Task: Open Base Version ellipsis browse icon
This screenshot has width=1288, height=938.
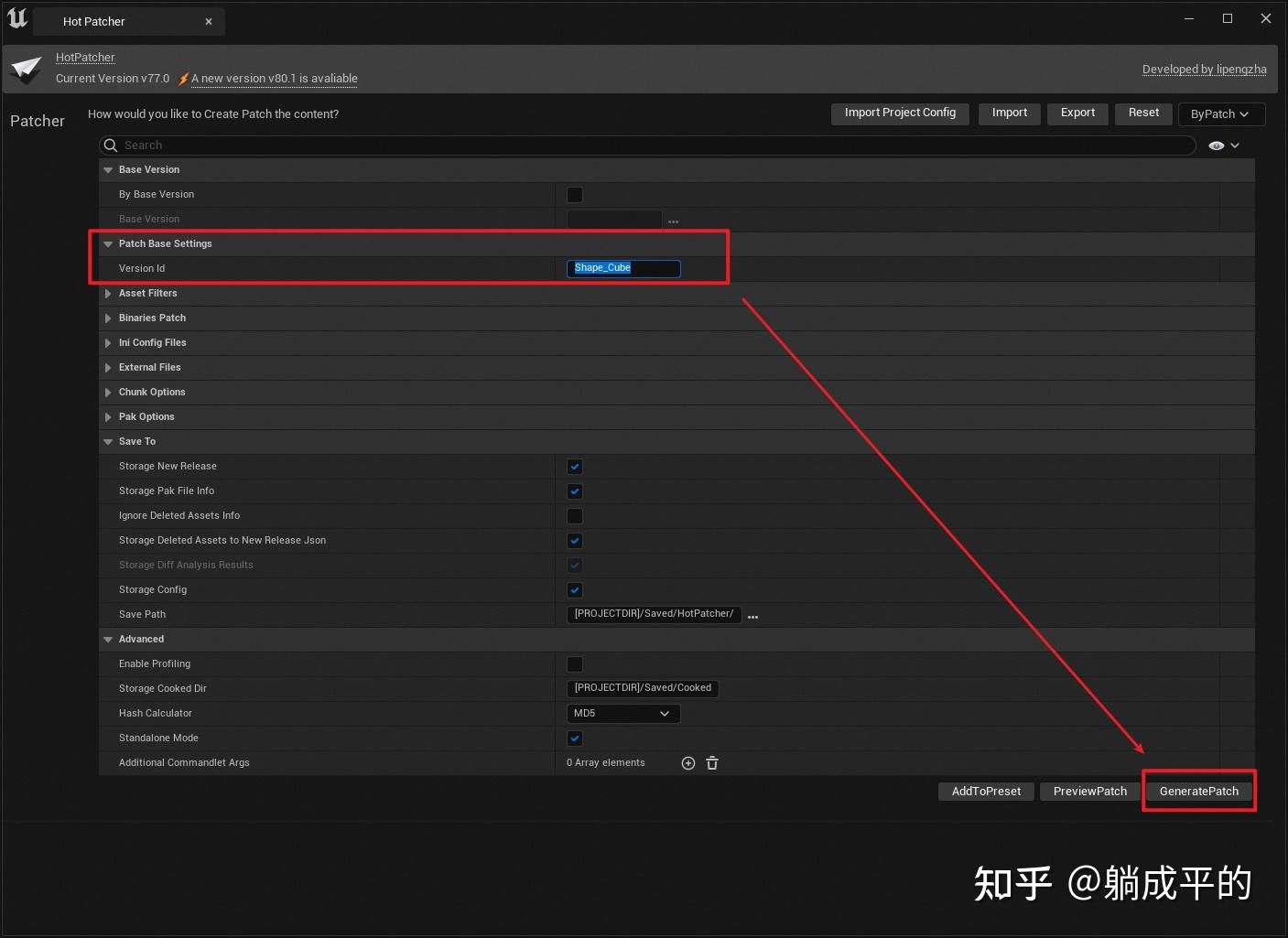Action: click(x=673, y=221)
